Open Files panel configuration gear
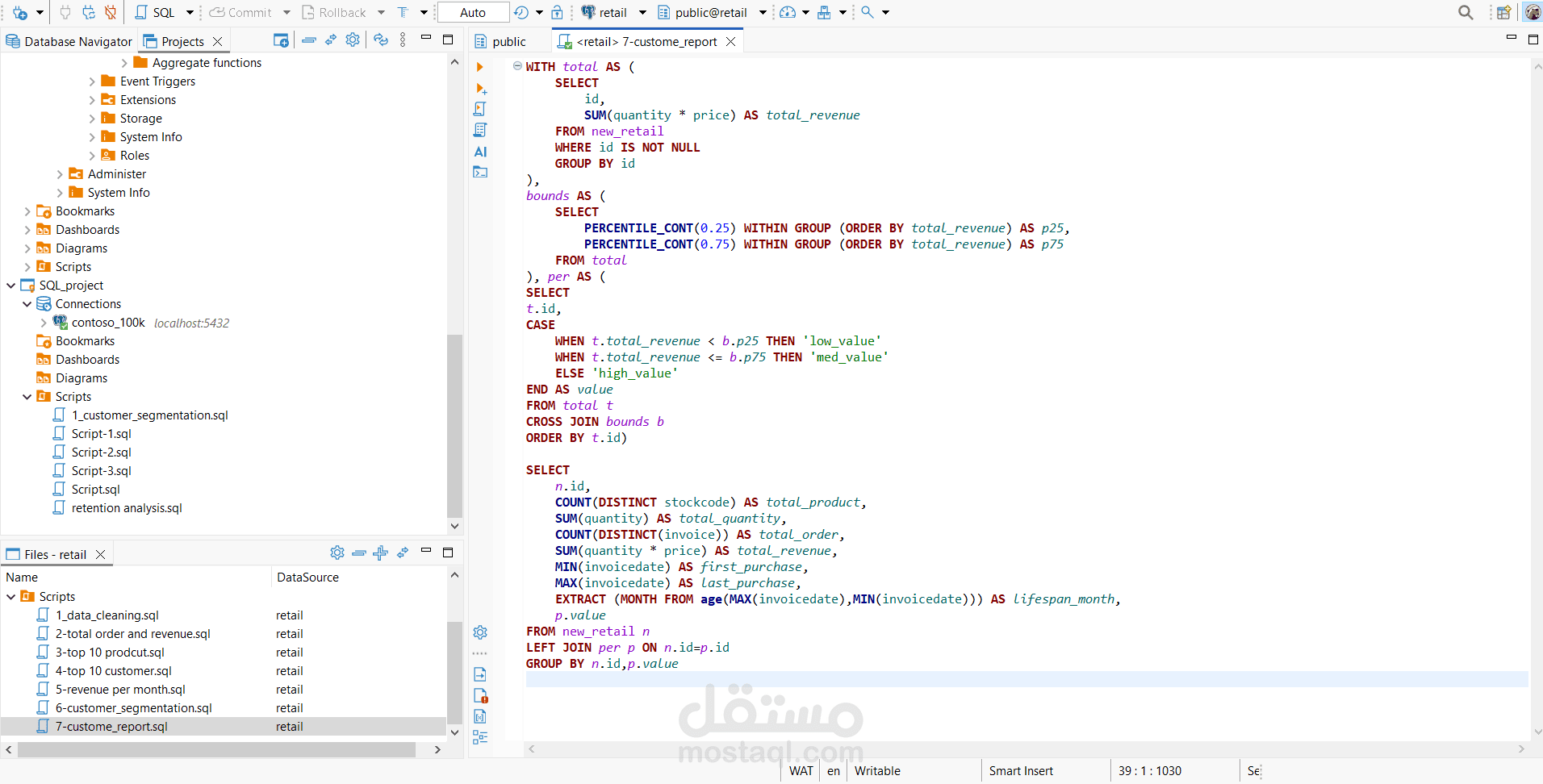 (x=337, y=553)
